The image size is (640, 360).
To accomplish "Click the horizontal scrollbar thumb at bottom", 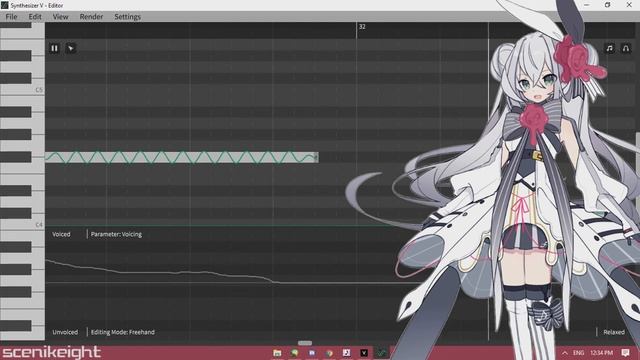I will click(305, 343).
